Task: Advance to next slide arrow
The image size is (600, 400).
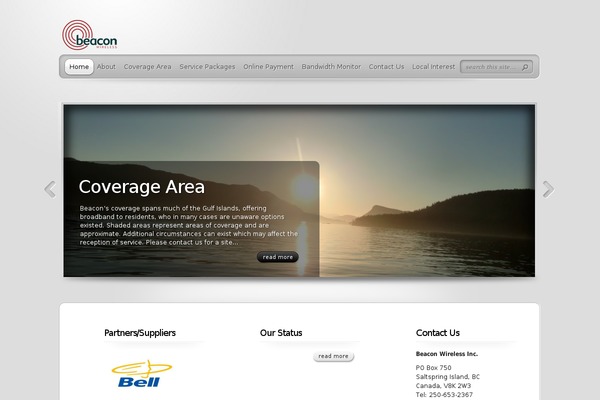Action: tap(548, 189)
